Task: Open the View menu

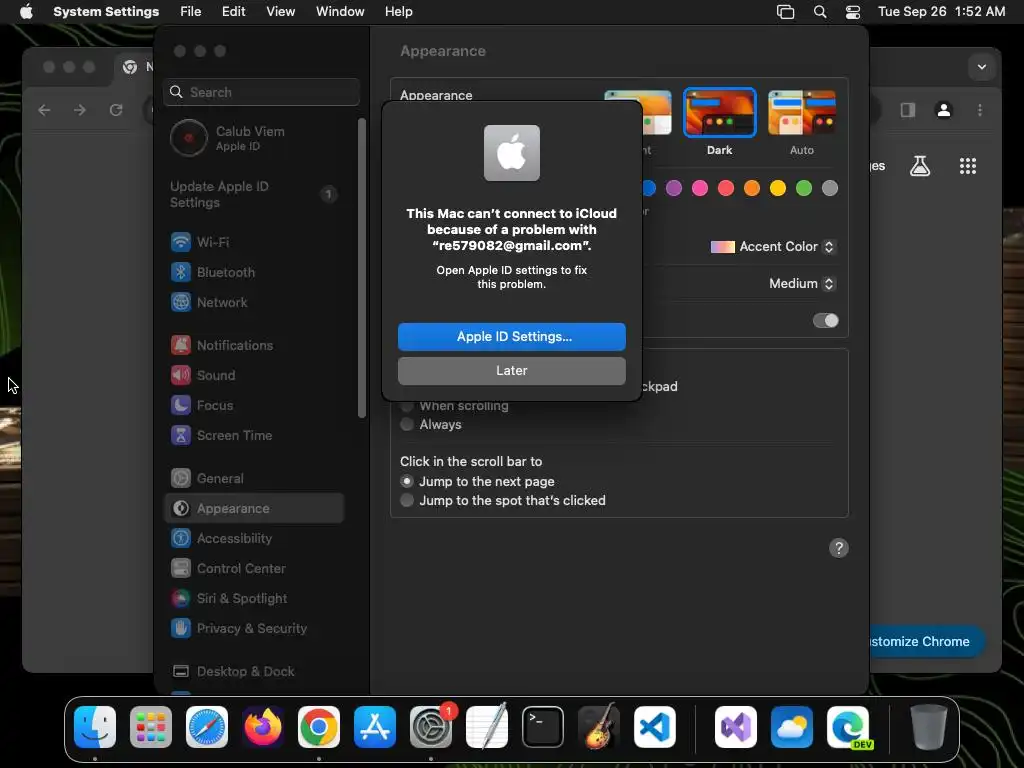Action: [280, 12]
